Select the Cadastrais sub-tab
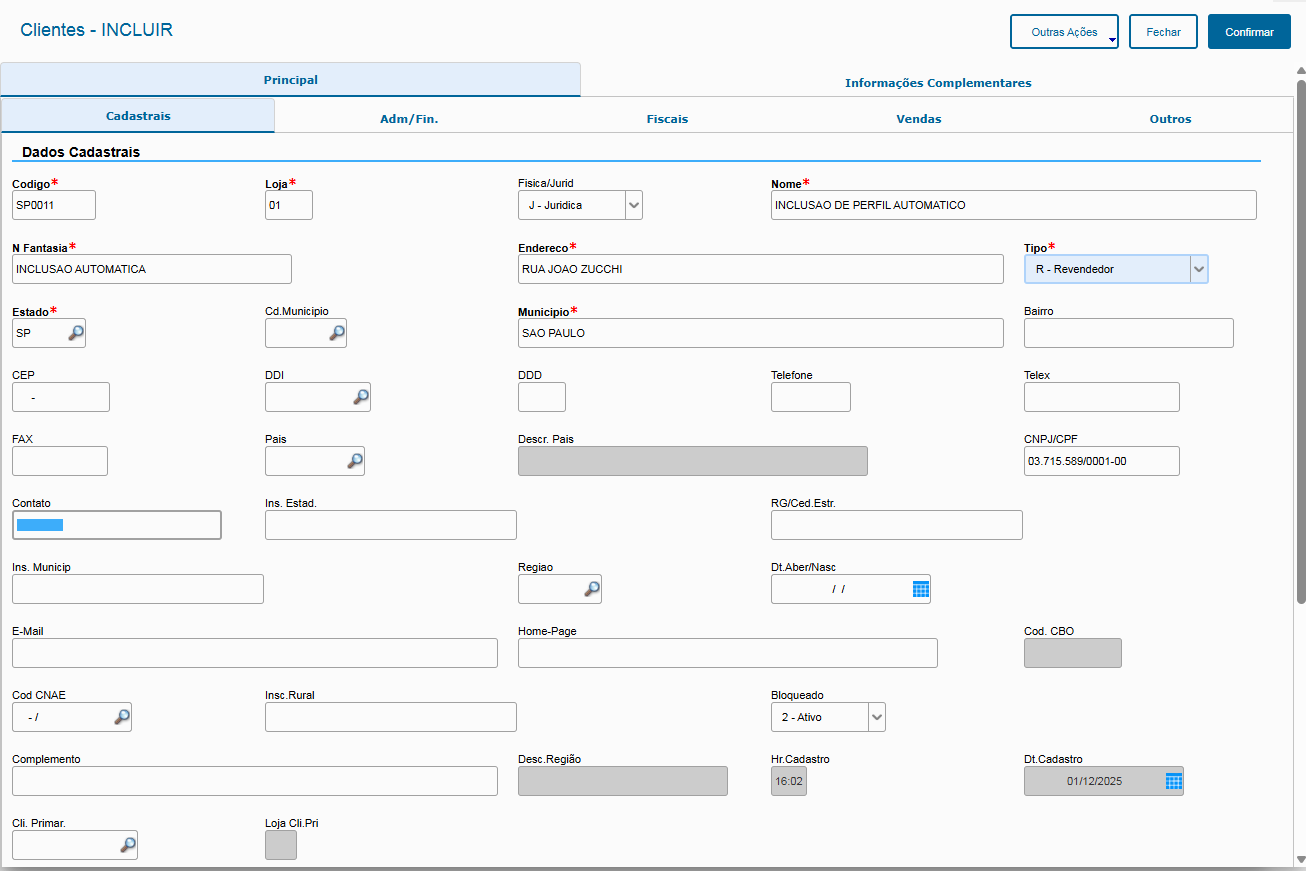Image resolution: width=1306 pixels, height=871 pixels. click(x=138, y=116)
